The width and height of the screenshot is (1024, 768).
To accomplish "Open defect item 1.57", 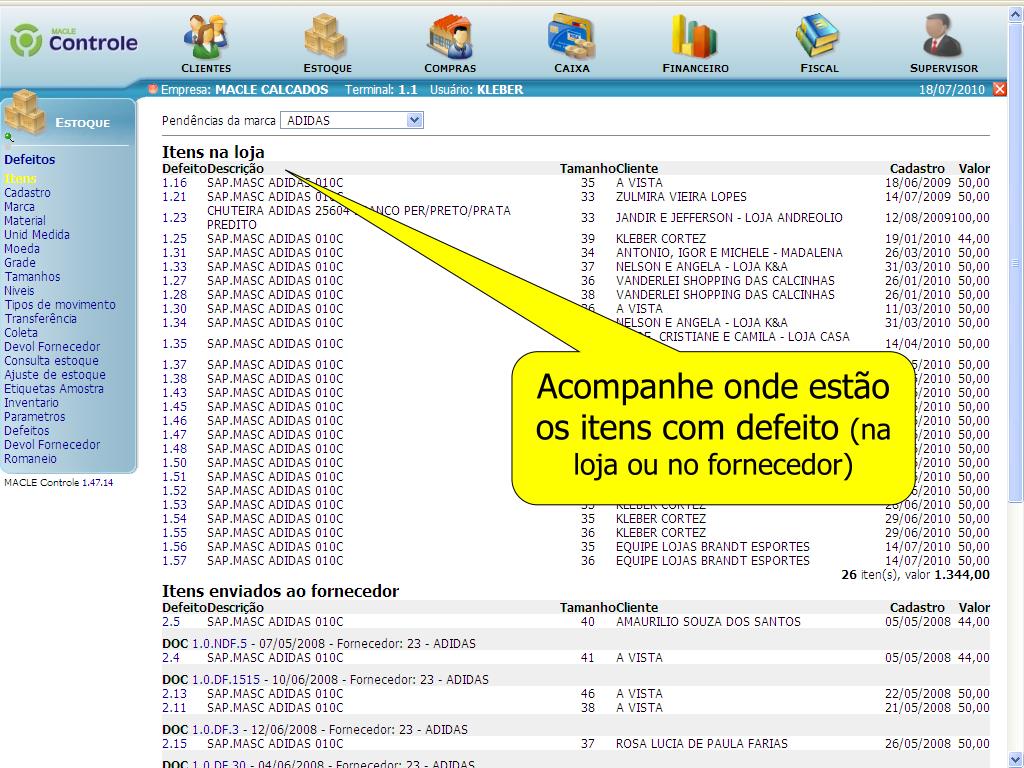I will coord(174,561).
